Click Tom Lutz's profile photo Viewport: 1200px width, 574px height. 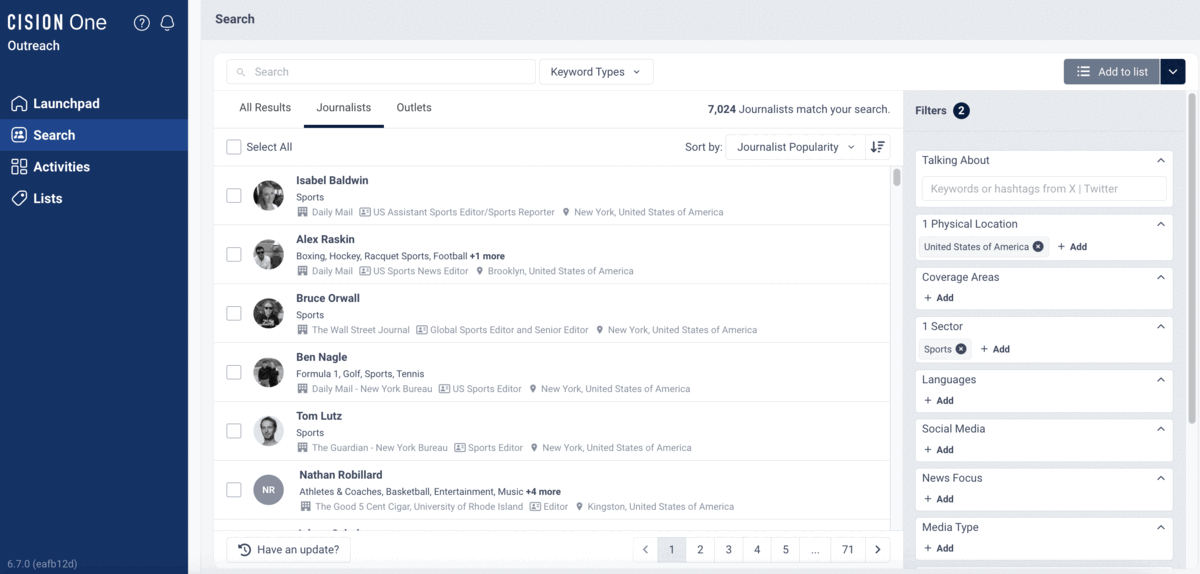click(268, 431)
